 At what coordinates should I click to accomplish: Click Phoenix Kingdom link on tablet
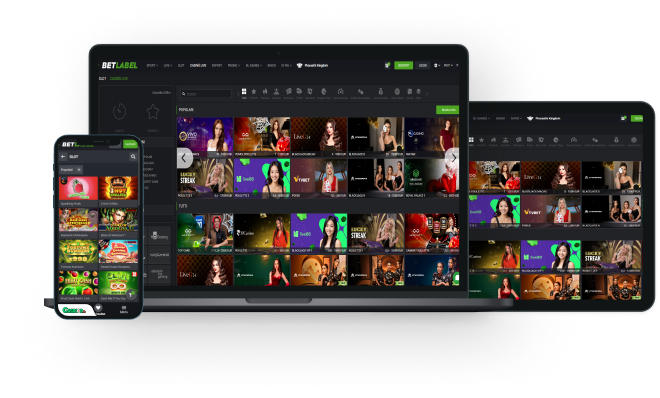click(544, 119)
